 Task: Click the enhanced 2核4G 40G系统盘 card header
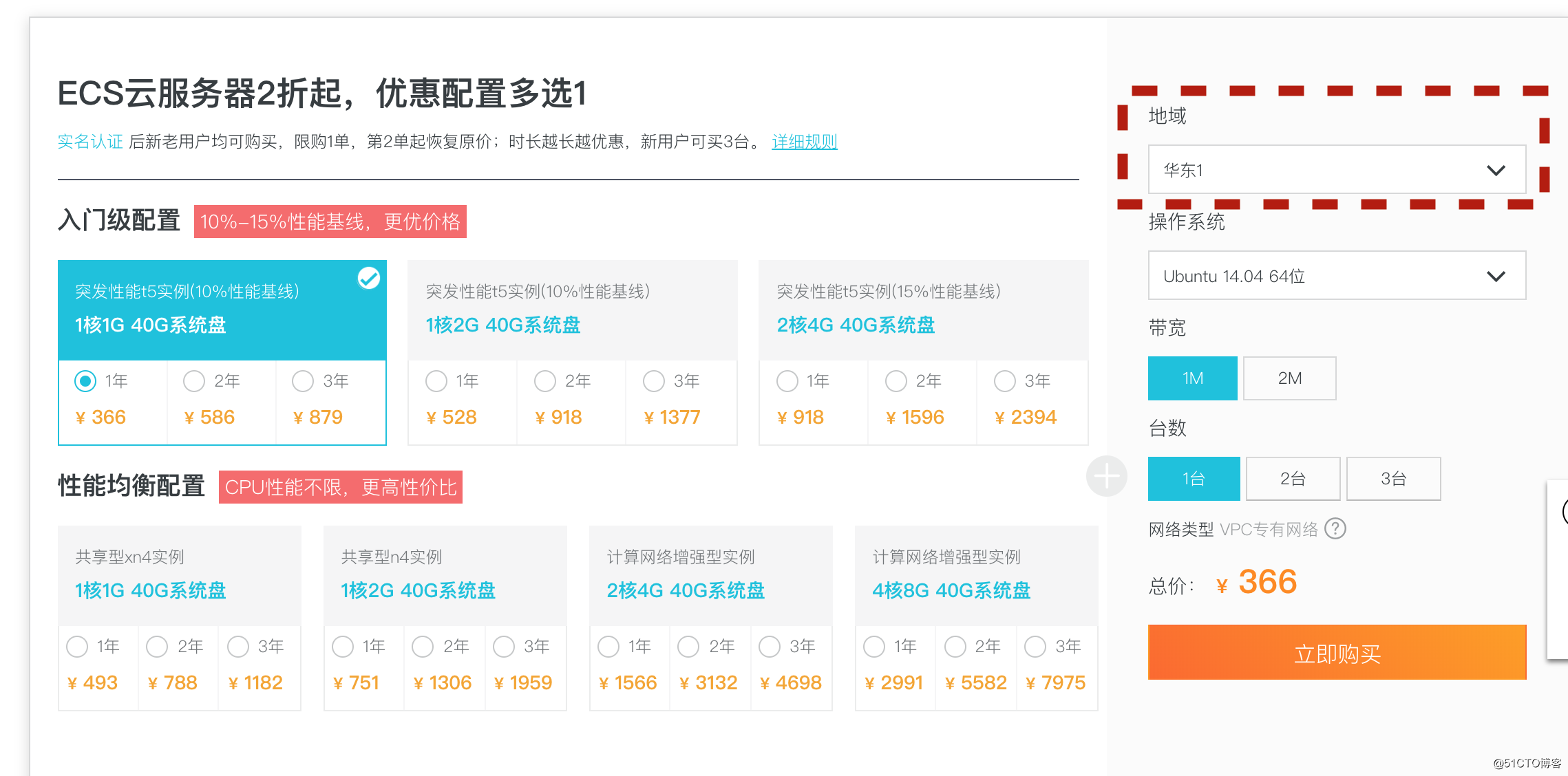pyautogui.click(x=711, y=575)
